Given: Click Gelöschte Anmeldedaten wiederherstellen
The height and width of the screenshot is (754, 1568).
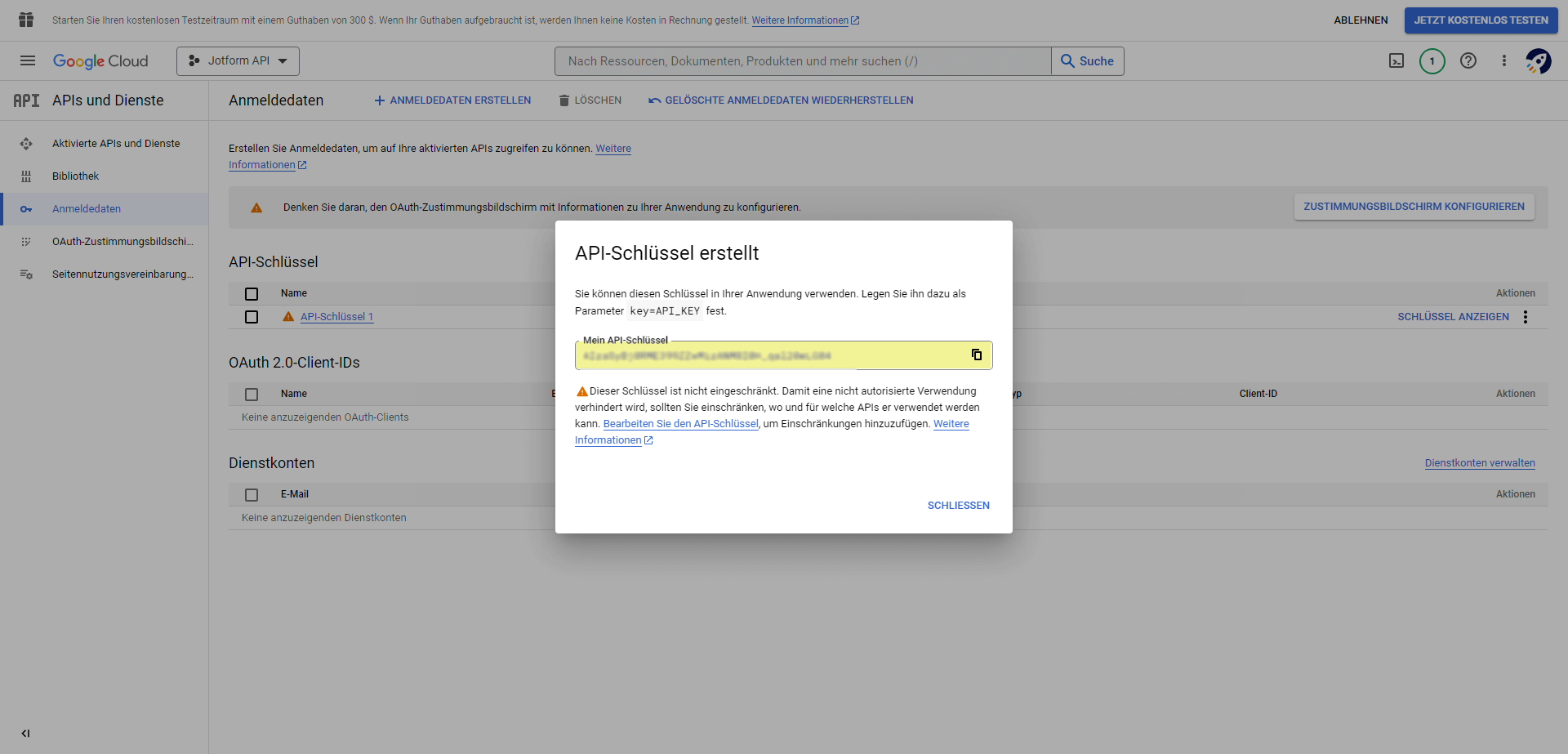Looking at the screenshot, I should pyautogui.click(x=781, y=100).
